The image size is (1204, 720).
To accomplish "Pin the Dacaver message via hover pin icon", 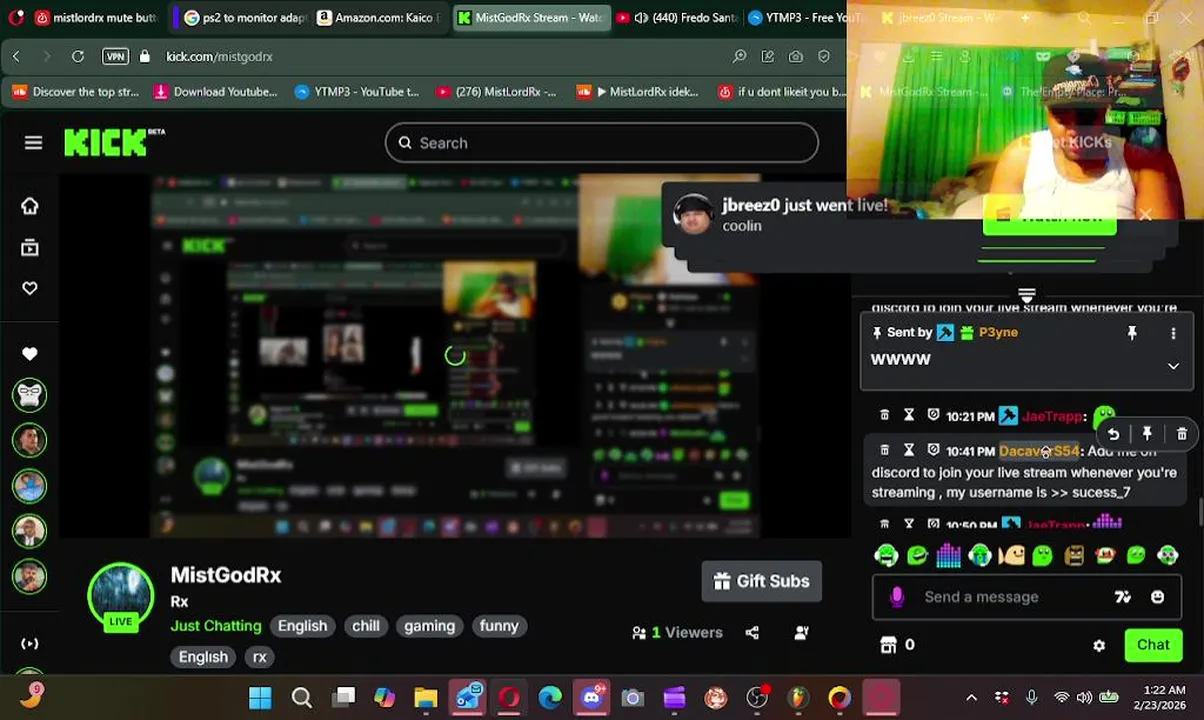I will tap(1147, 434).
